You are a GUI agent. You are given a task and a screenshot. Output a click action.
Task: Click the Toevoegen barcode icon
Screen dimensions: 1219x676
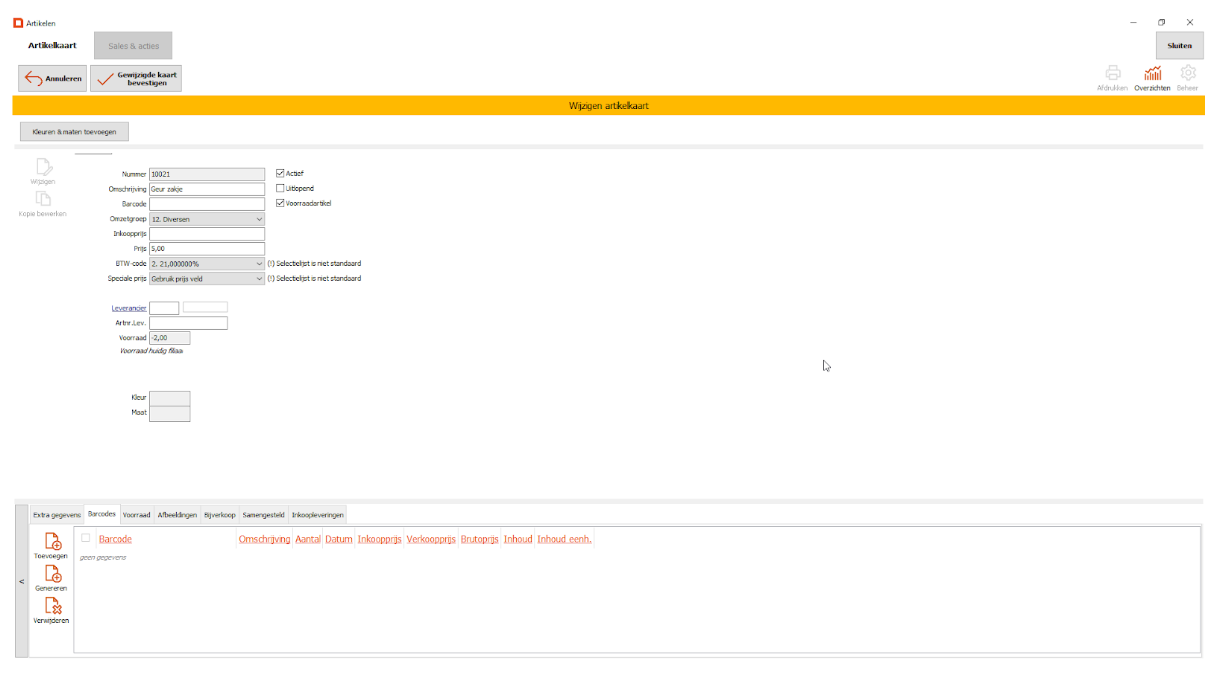(x=54, y=542)
